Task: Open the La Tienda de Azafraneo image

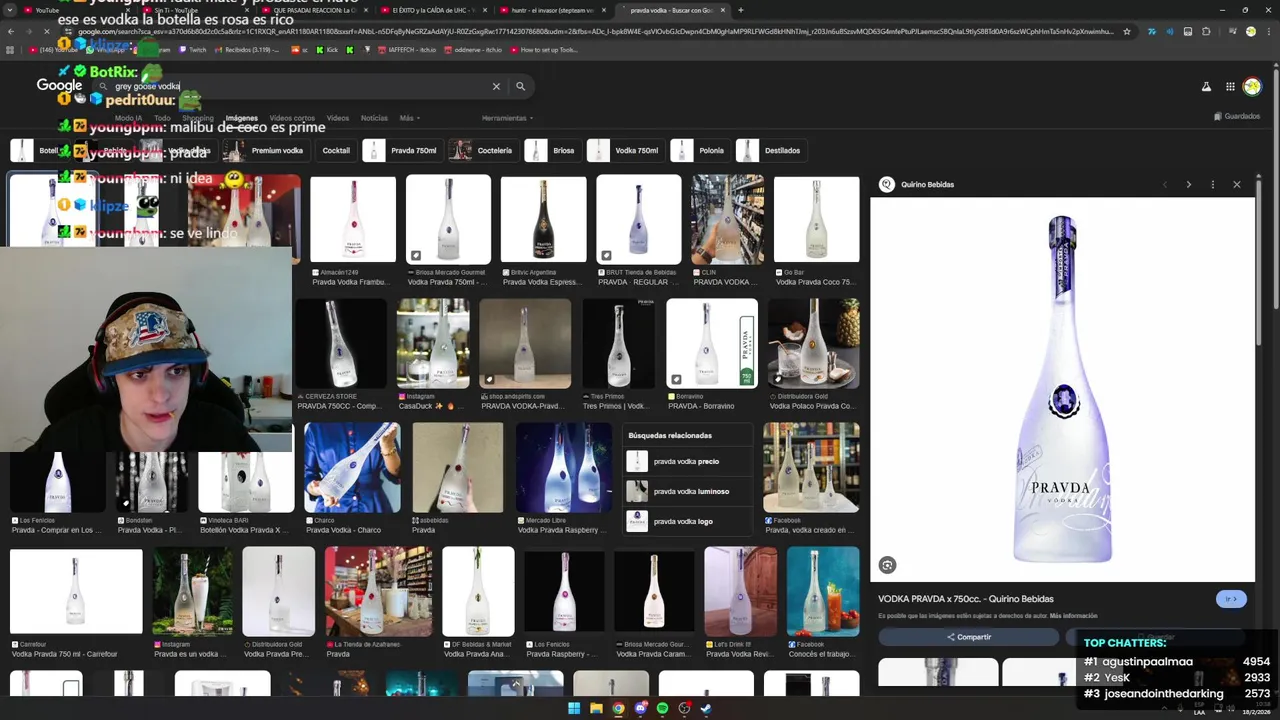Action: click(x=379, y=591)
